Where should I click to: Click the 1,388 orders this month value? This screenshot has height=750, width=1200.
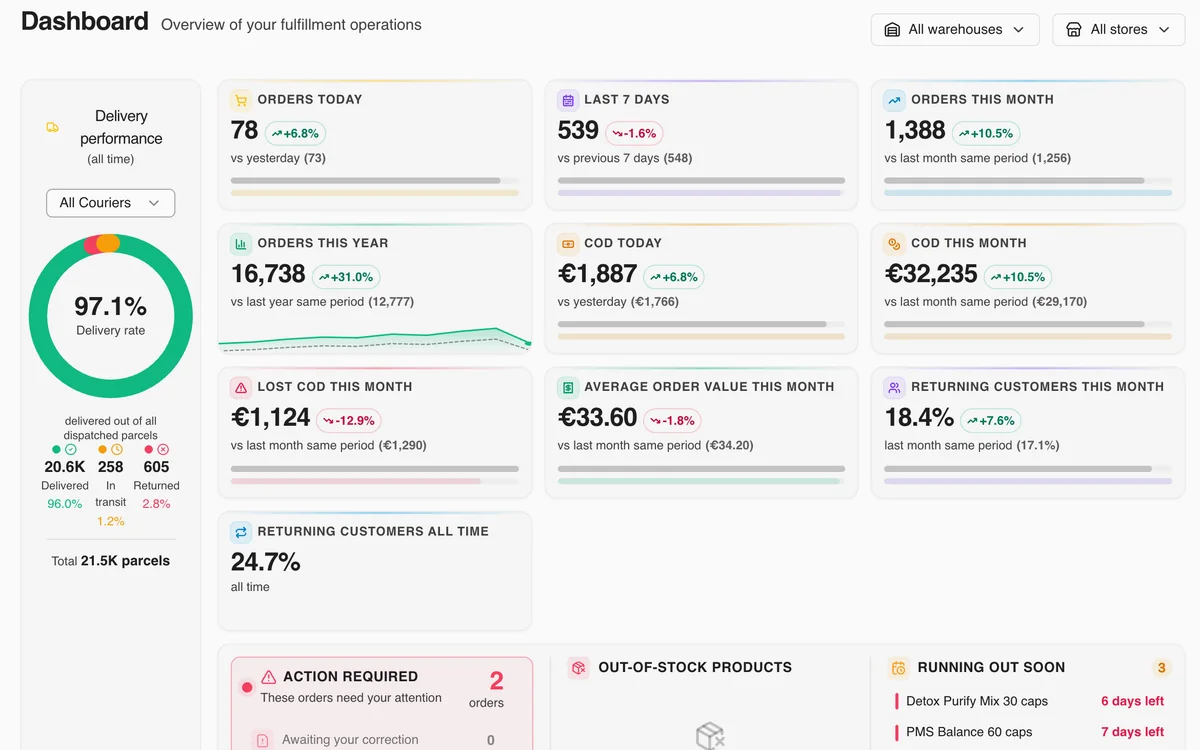[x=915, y=130]
